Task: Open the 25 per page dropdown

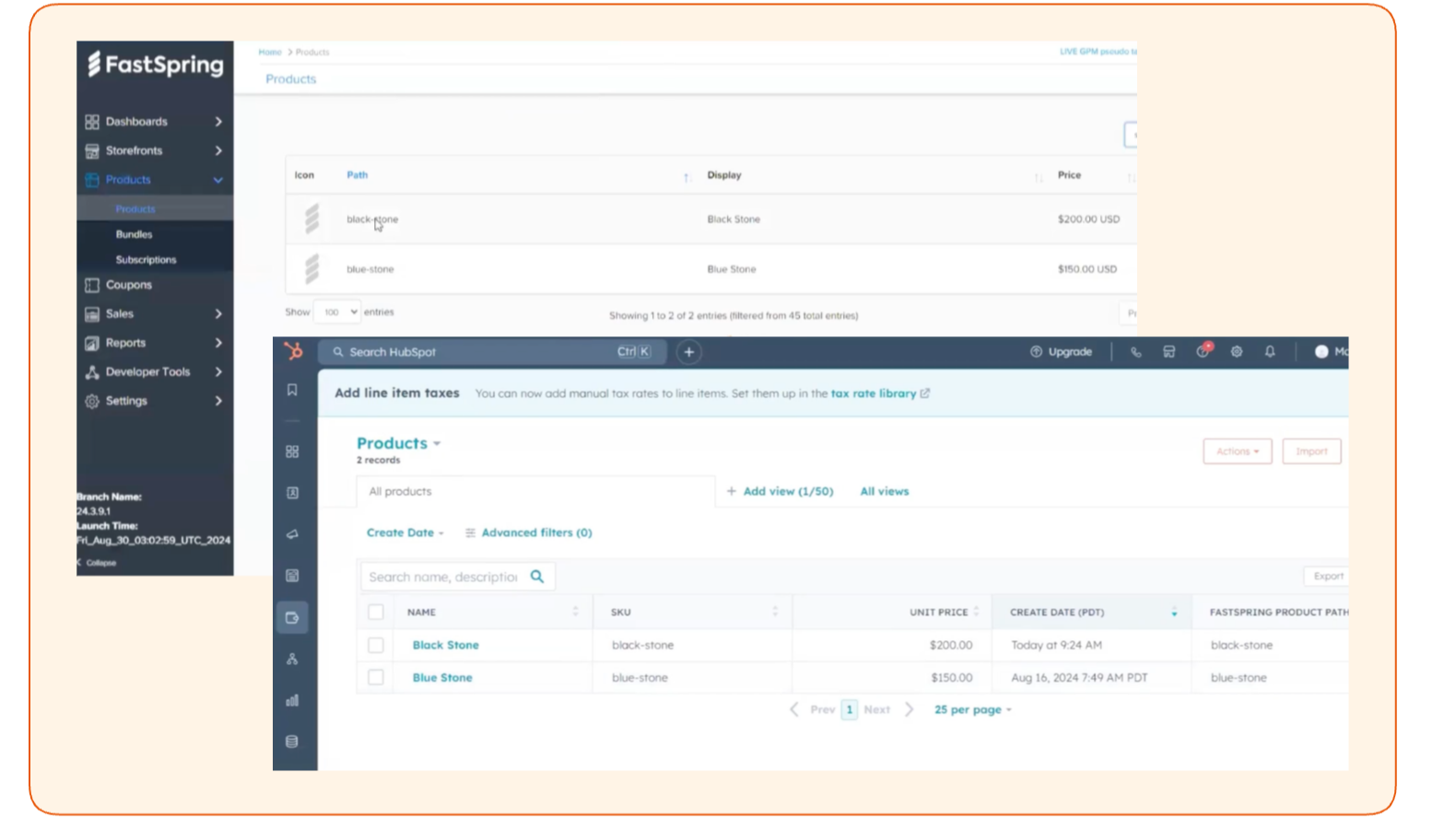Action: (973, 709)
